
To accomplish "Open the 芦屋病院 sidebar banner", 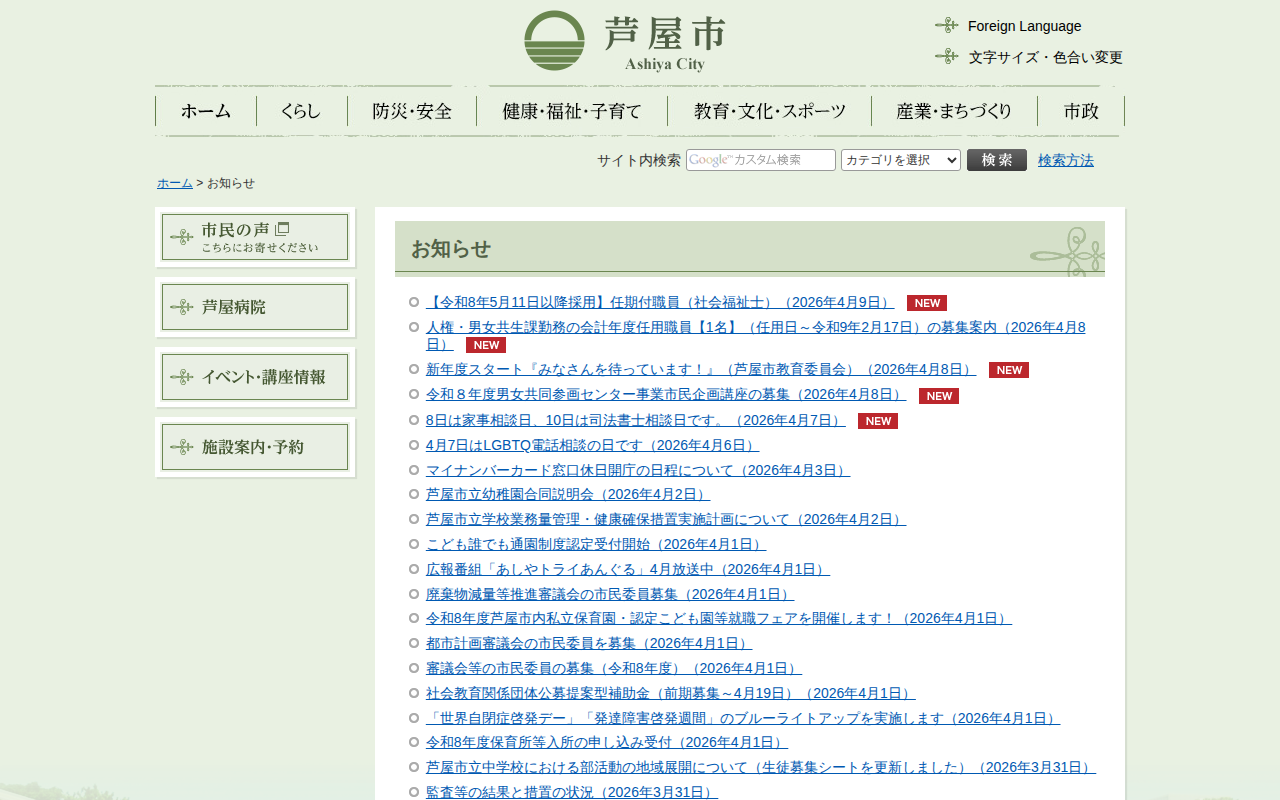I will 255,307.
